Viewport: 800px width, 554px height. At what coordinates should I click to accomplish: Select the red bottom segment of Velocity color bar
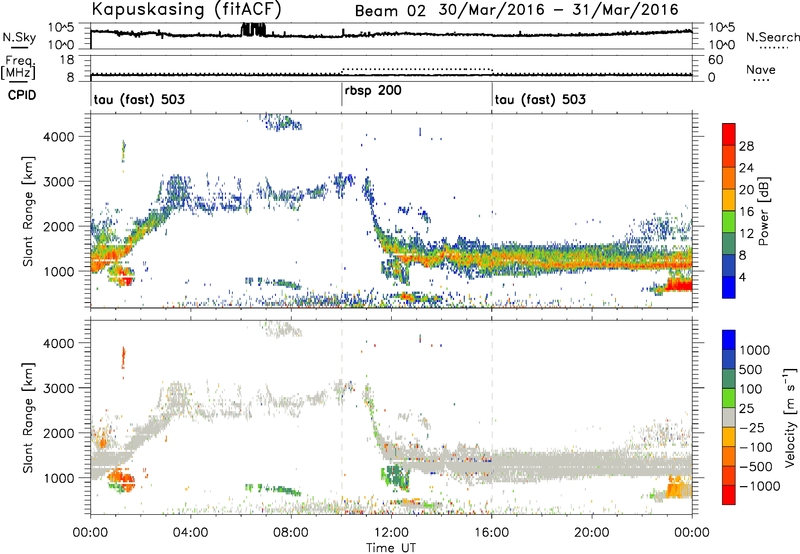pyautogui.click(x=729, y=495)
